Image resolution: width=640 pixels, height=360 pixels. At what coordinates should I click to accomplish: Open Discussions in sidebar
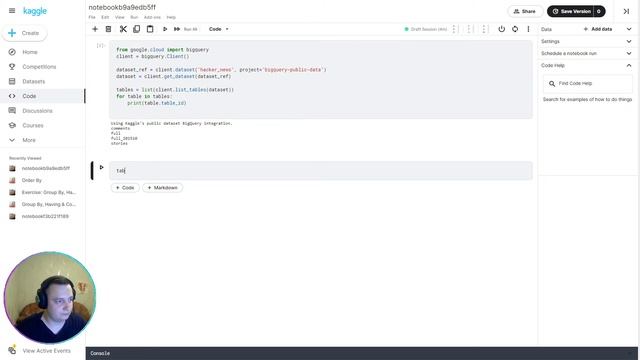[x=37, y=111]
